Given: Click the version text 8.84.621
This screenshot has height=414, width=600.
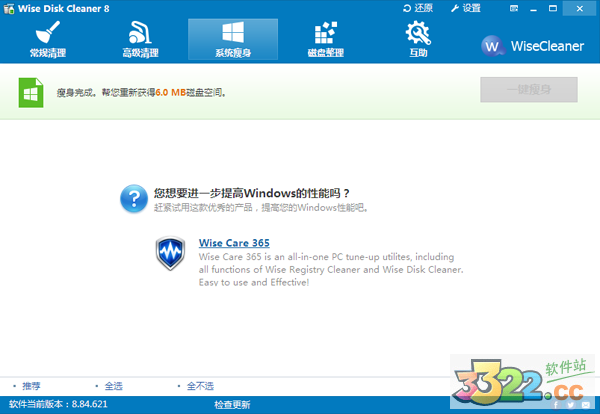Looking at the screenshot, I should coord(90,404).
